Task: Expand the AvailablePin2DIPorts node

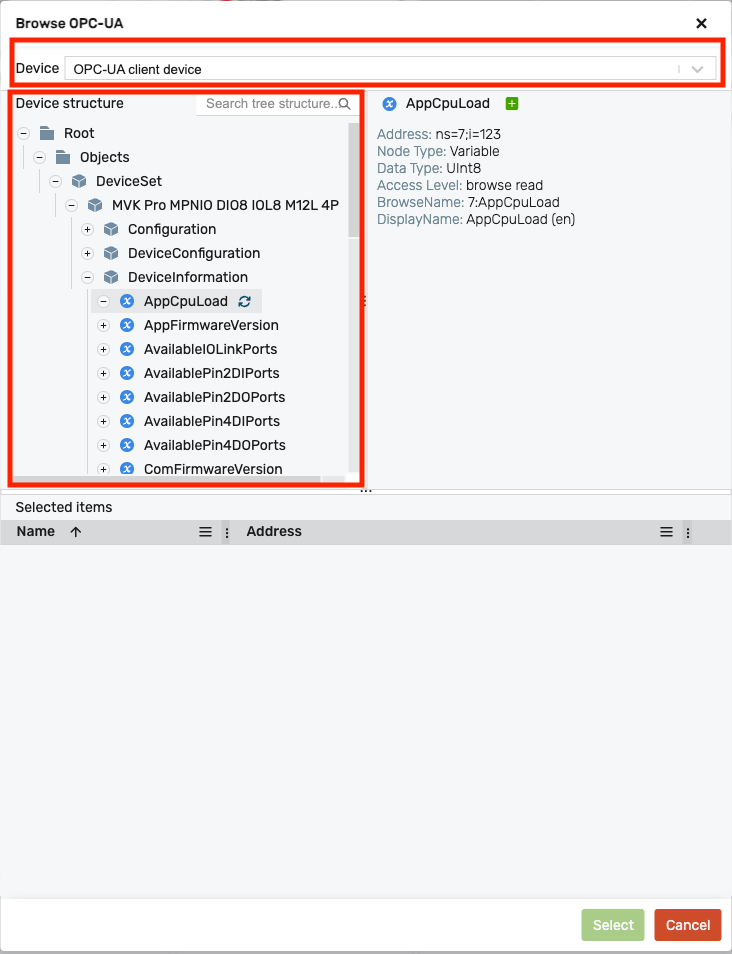Action: (103, 374)
